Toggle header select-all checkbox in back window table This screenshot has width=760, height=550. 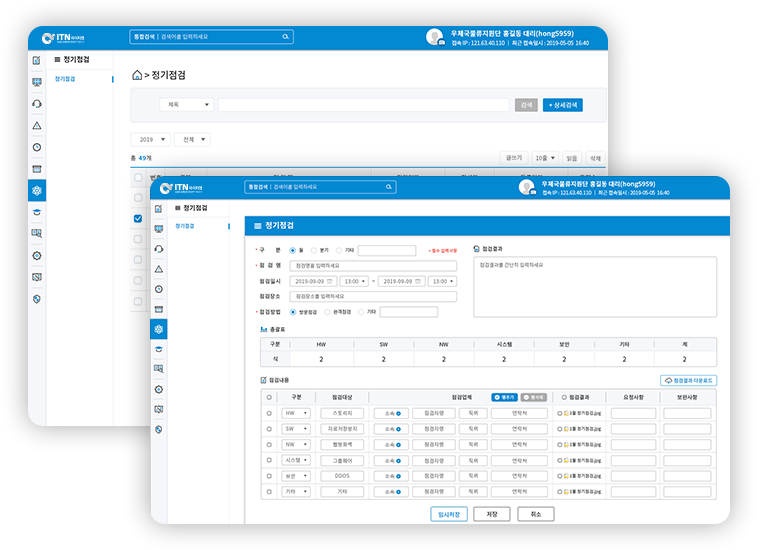[x=138, y=177]
